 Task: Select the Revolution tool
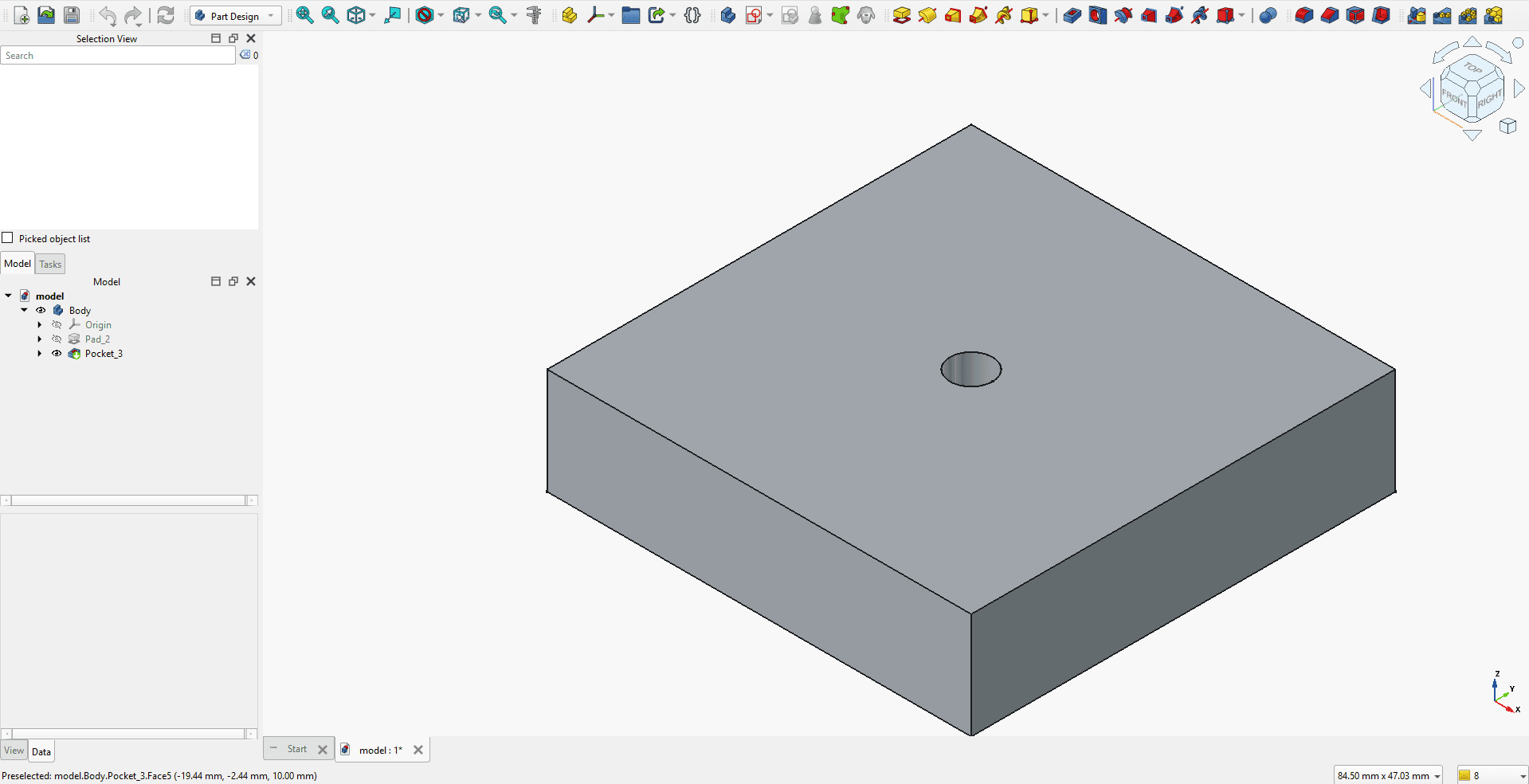[927, 15]
